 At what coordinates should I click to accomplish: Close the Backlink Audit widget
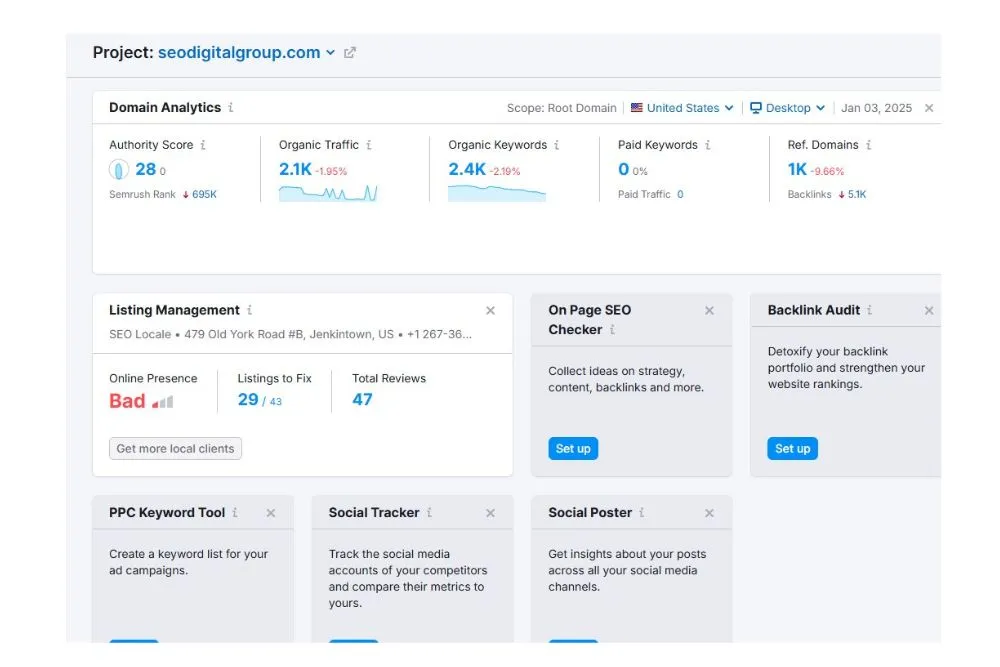(x=929, y=311)
